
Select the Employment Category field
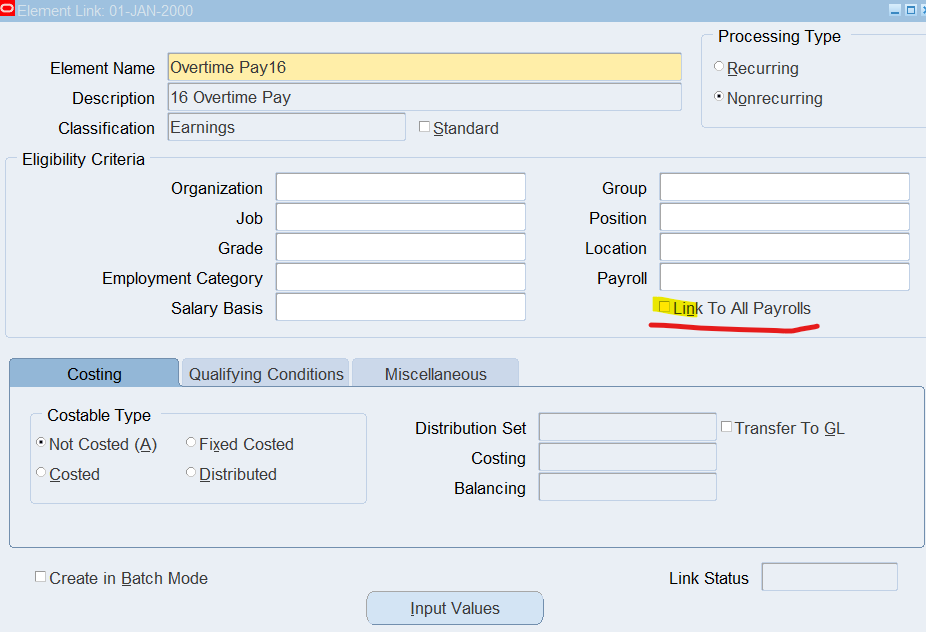click(400, 277)
